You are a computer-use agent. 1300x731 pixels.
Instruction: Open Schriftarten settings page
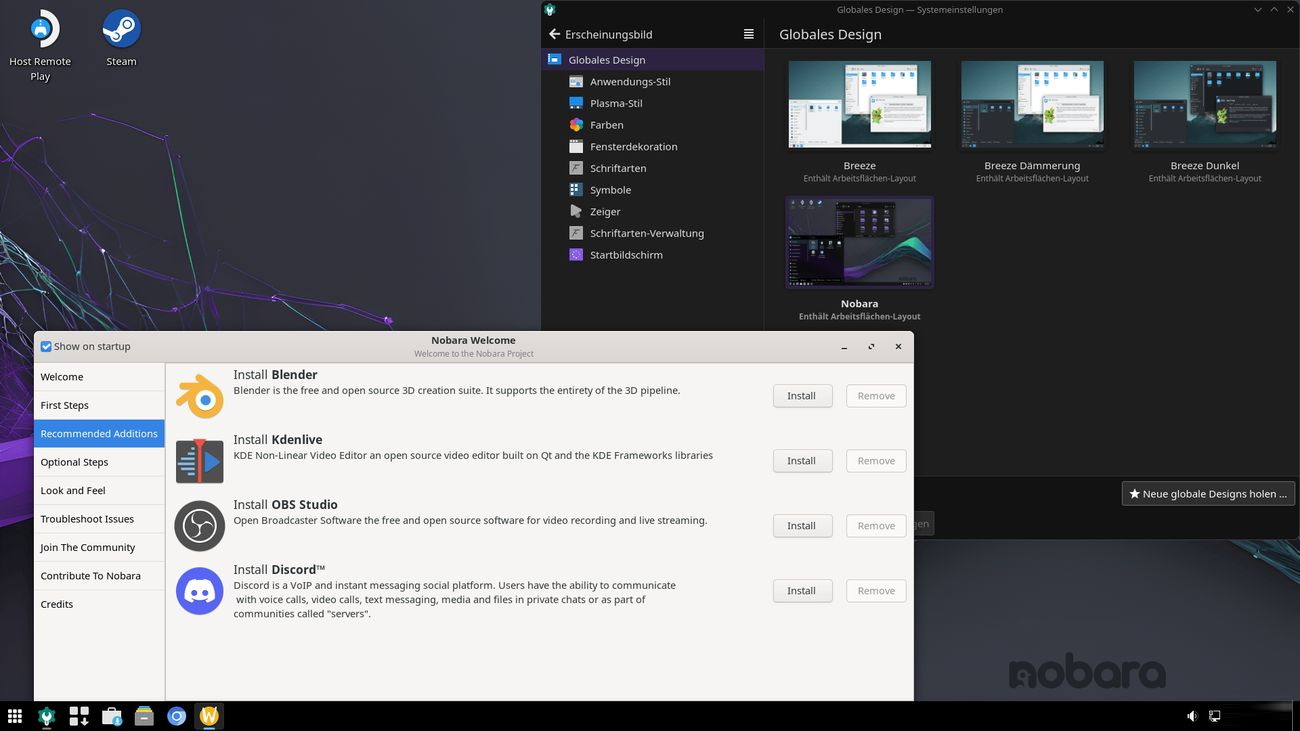tap(653, 168)
